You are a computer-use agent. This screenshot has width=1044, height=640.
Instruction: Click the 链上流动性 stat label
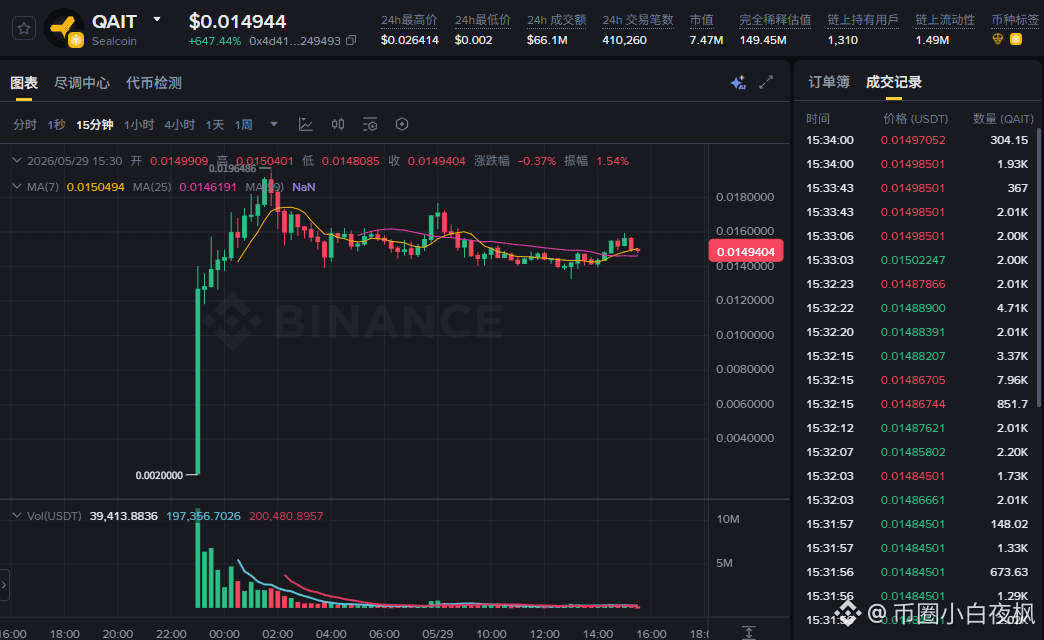[945, 20]
